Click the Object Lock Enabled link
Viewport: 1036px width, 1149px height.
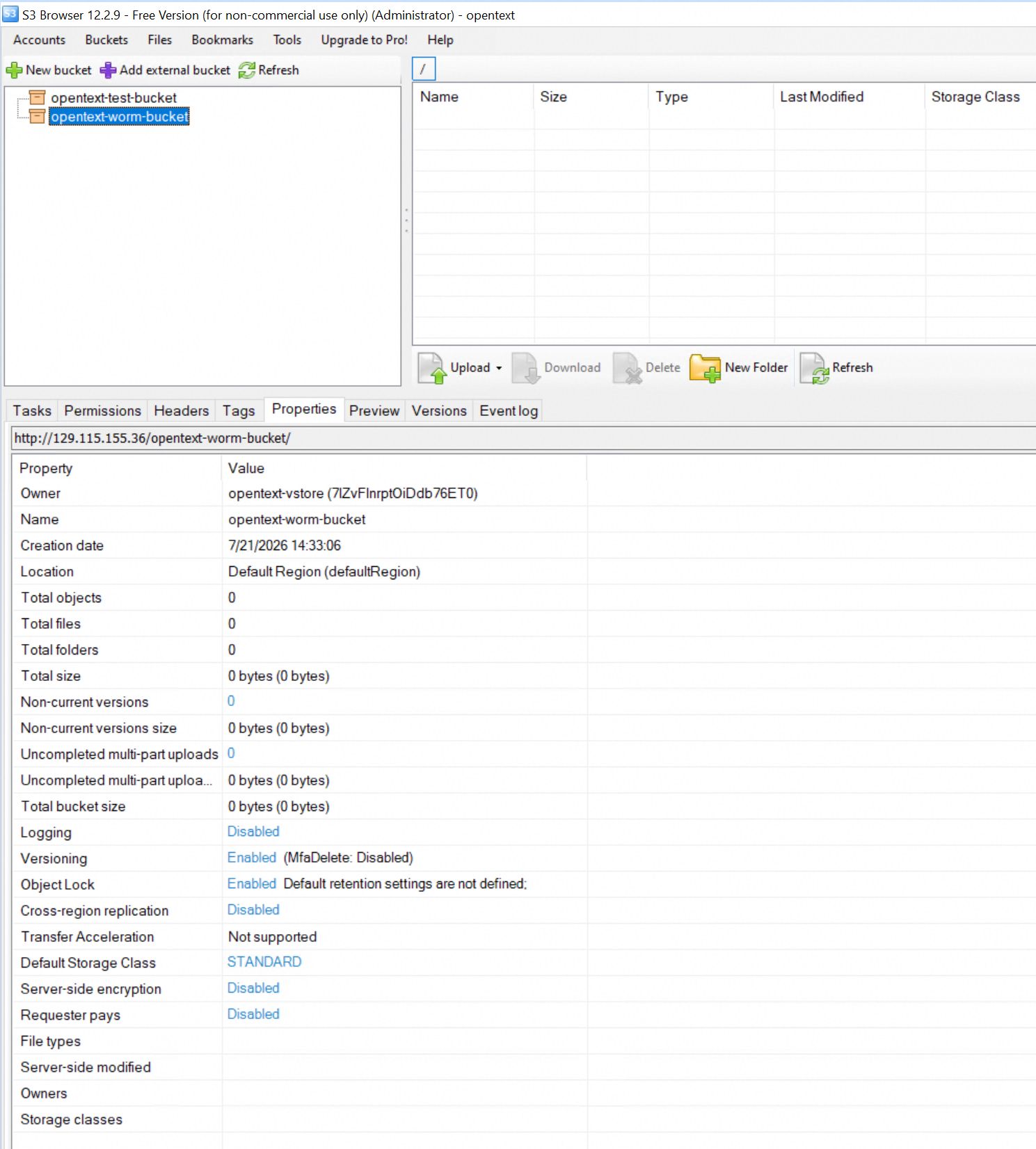tap(252, 884)
